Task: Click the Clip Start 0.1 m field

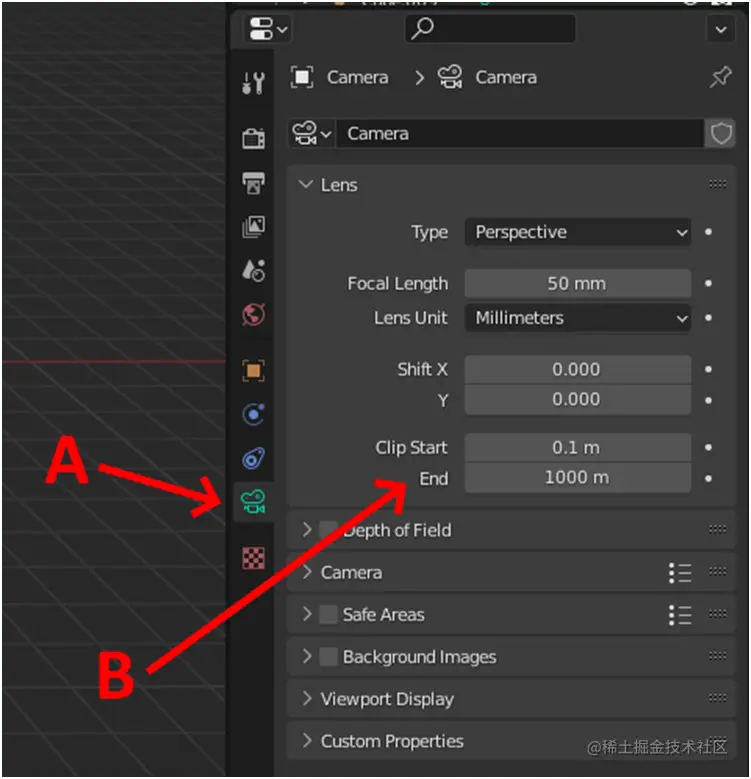Action: pos(578,448)
